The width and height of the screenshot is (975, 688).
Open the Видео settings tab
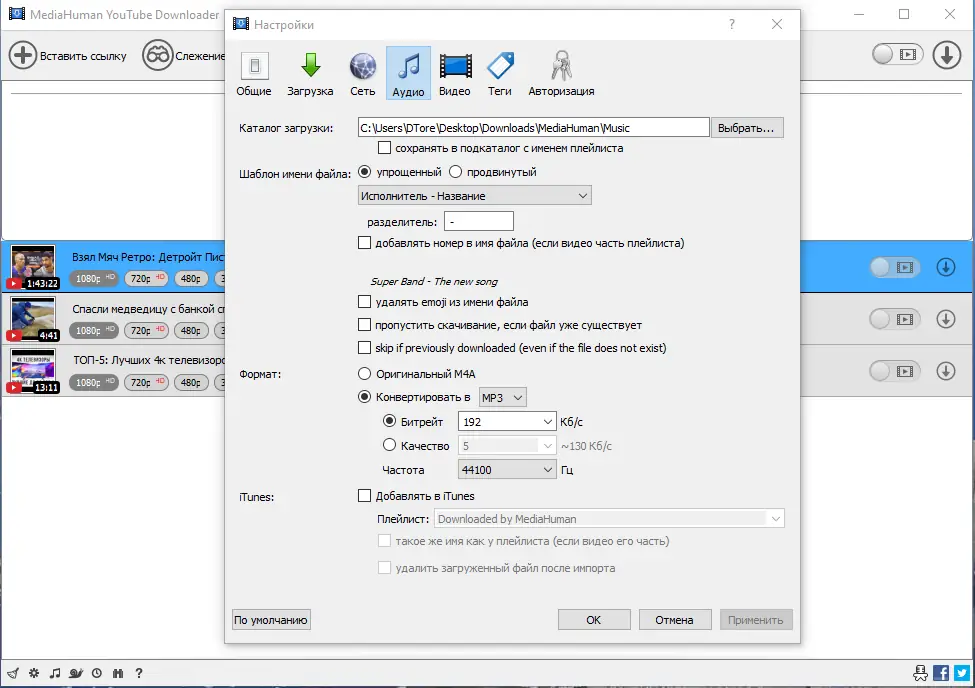tap(455, 74)
